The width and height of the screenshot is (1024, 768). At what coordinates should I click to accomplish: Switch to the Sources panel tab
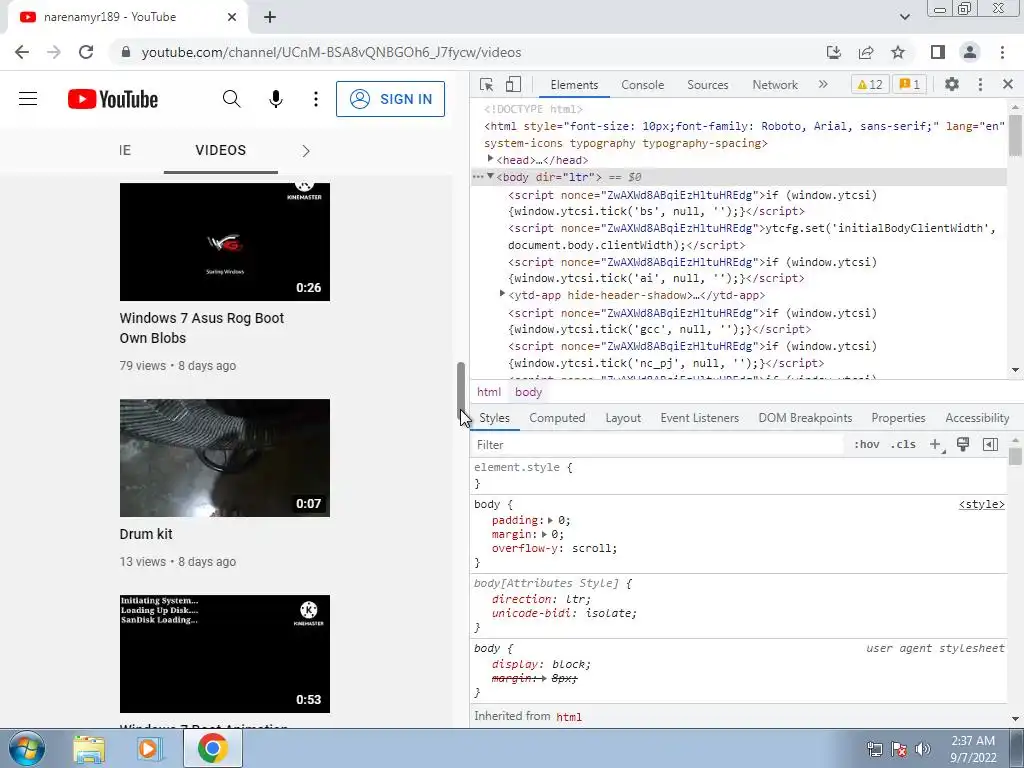pyautogui.click(x=707, y=85)
